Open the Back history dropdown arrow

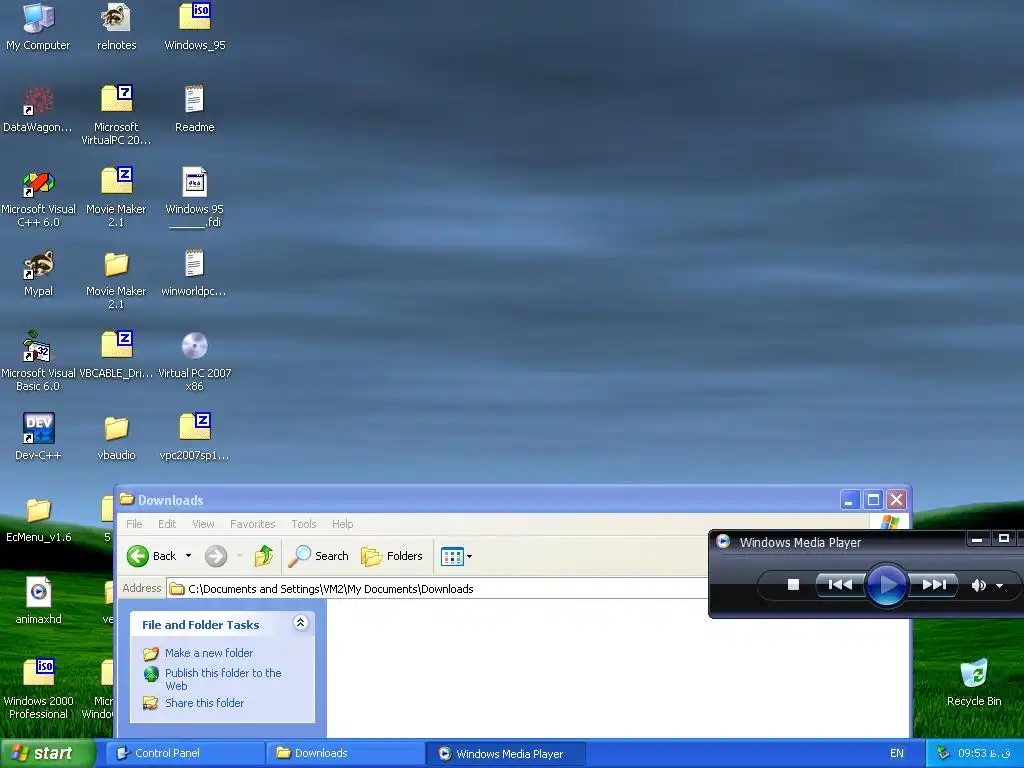[x=188, y=556]
